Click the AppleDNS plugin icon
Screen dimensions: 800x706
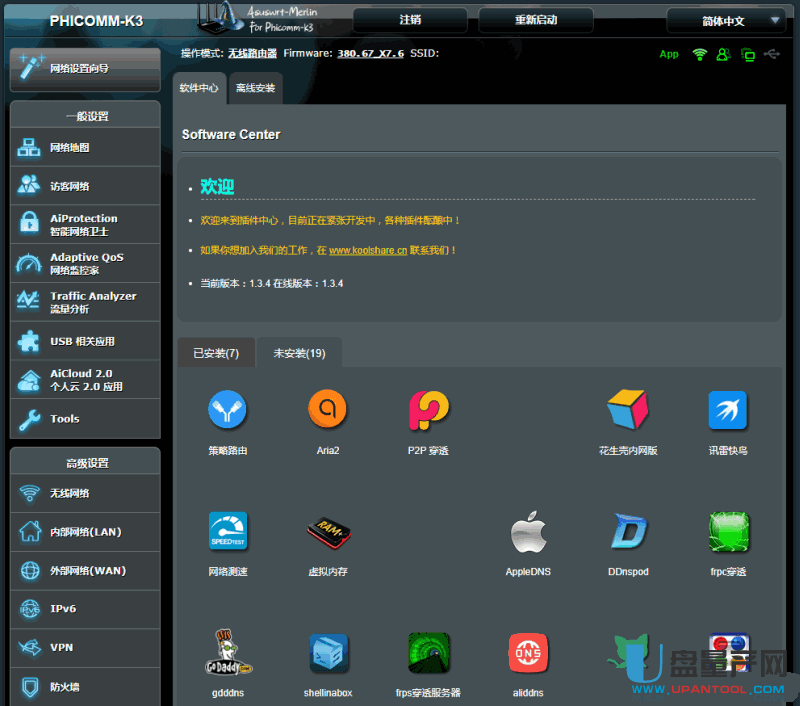coord(528,533)
